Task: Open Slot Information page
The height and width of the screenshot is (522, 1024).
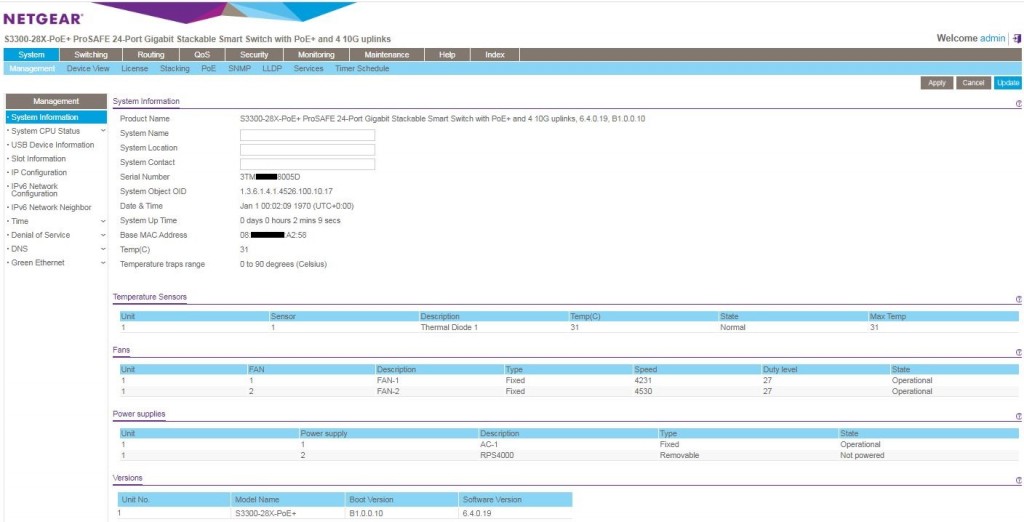Action: [38, 159]
